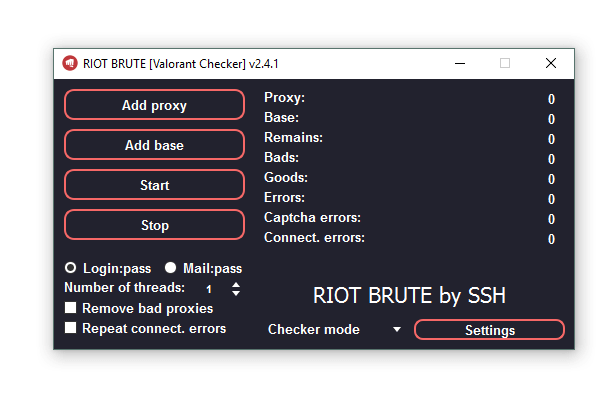Decrease number of threads with down arrow
Screen dimensions: 615x403
point(236,292)
